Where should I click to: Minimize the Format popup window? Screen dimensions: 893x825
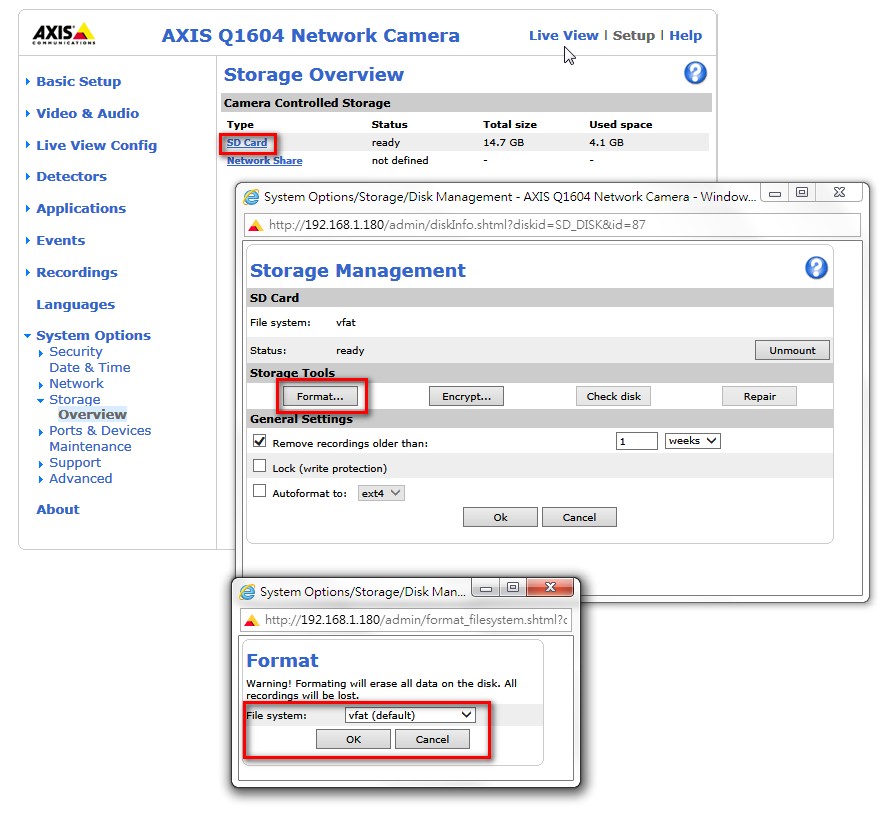point(486,588)
